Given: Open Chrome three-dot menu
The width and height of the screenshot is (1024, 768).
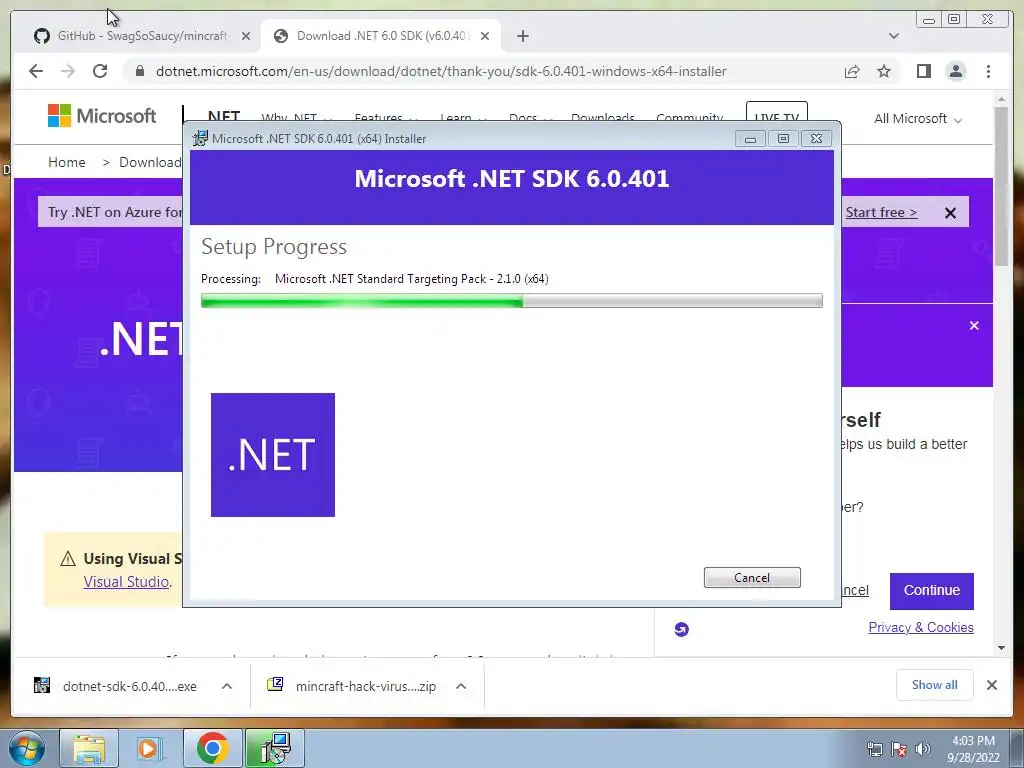Looking at the screenshot, I should point(989,71).
